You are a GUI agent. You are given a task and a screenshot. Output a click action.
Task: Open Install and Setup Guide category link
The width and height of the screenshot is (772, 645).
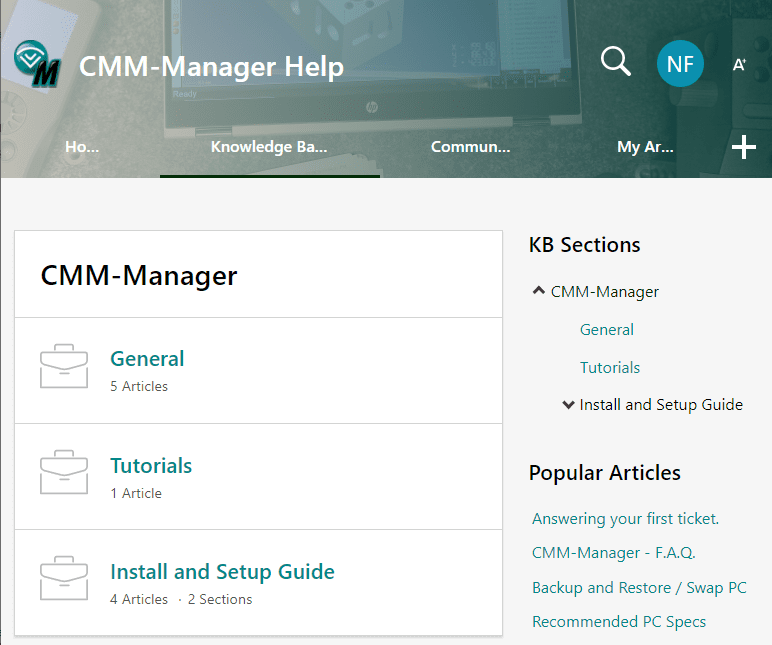(x=223, y=572)
